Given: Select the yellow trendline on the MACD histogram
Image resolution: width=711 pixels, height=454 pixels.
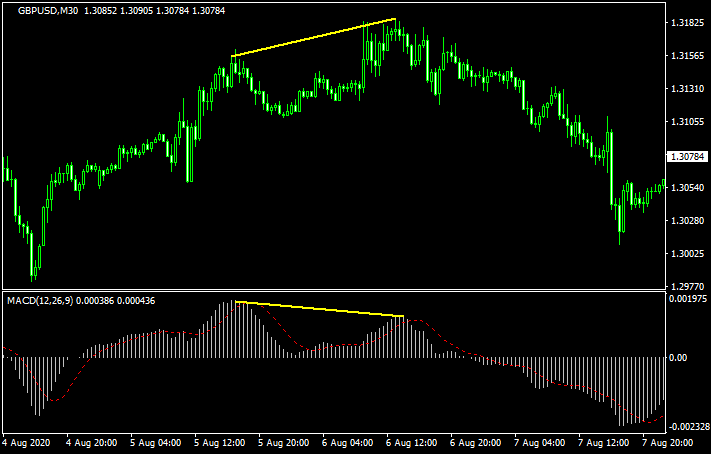Looking at the screenshot, I should pos(320,309).
